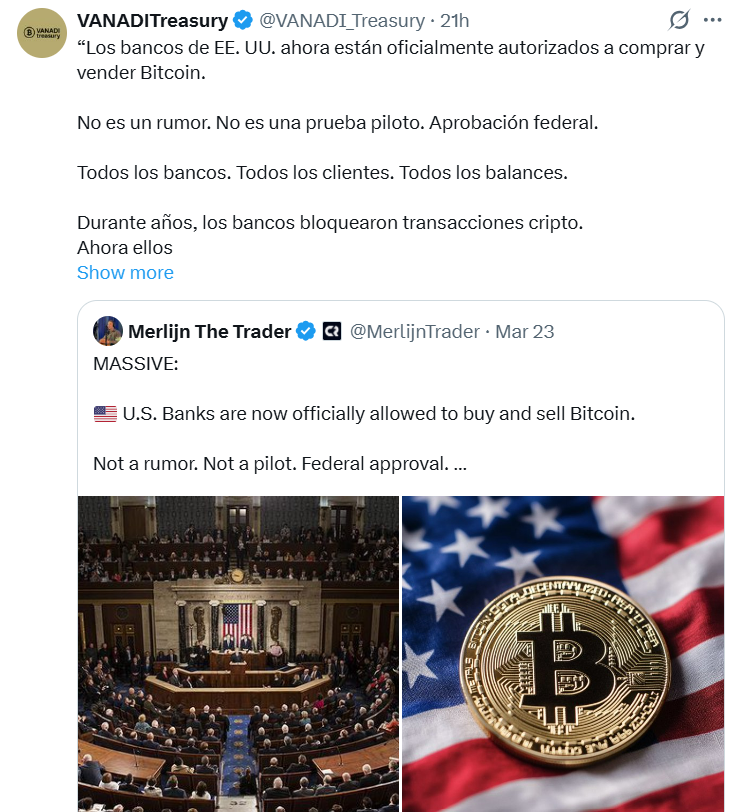The width and height of the screenshot is (735, 812).
Task: Click the affiliate badge beside Merlijn's name
Action: point(332,331)
